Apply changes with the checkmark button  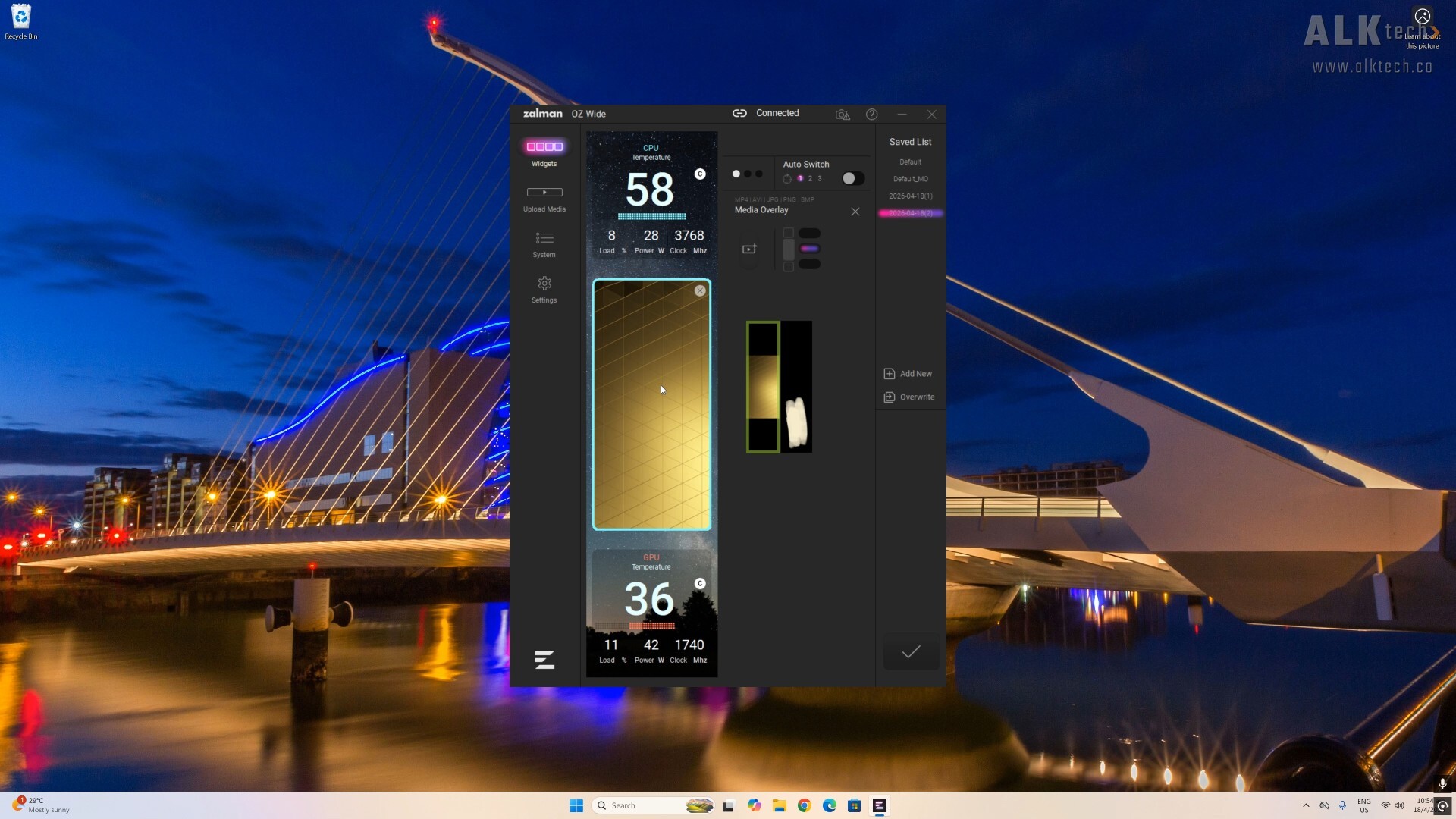click(911, 652)
